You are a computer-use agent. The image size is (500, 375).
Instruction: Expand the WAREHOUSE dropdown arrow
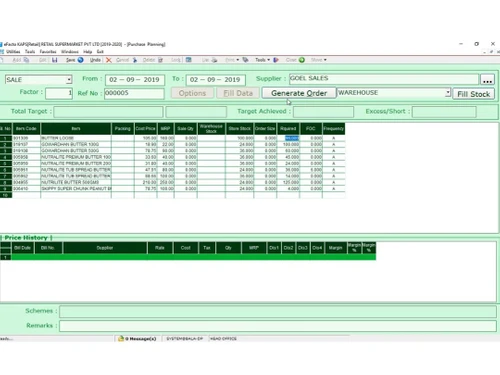click(448, 93)
